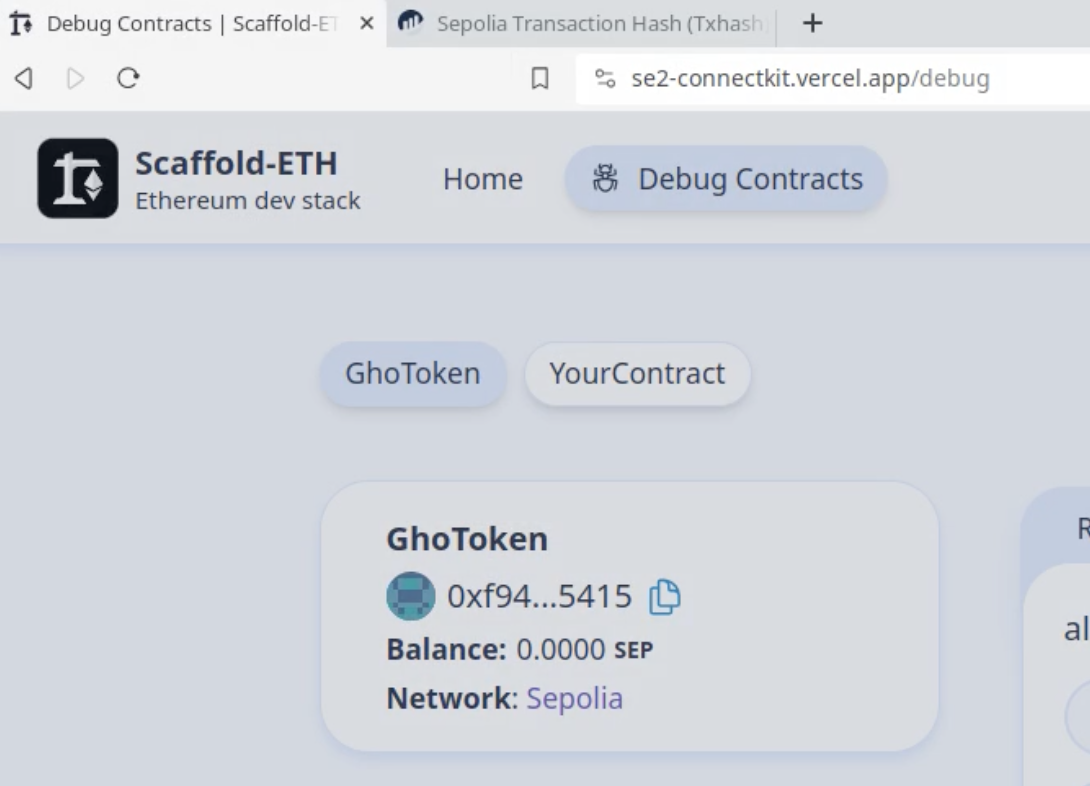Select the YourContract contract tab
This screenshot has height=786, width=1090.
point(637,374)
